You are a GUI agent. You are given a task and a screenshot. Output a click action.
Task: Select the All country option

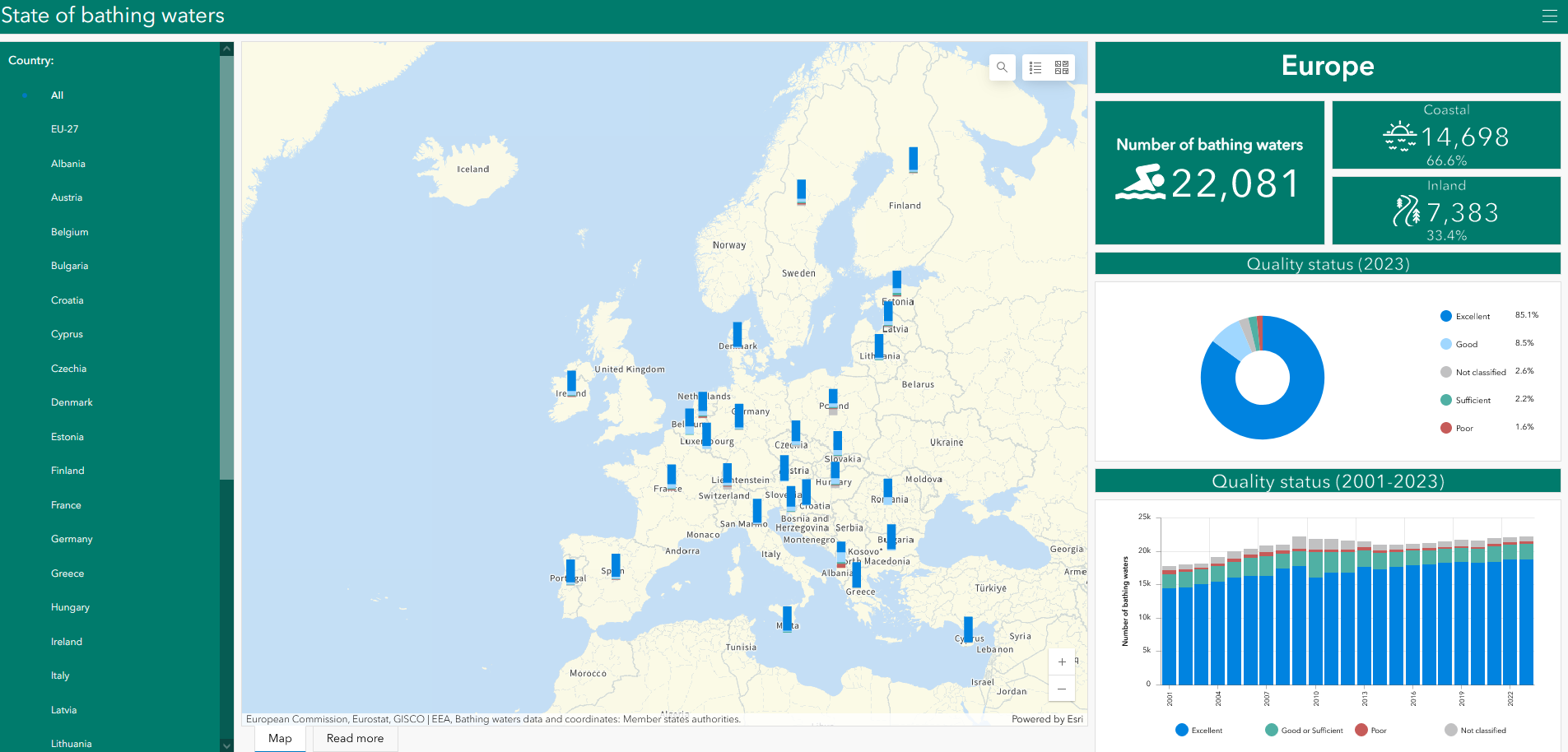[57, 95]
